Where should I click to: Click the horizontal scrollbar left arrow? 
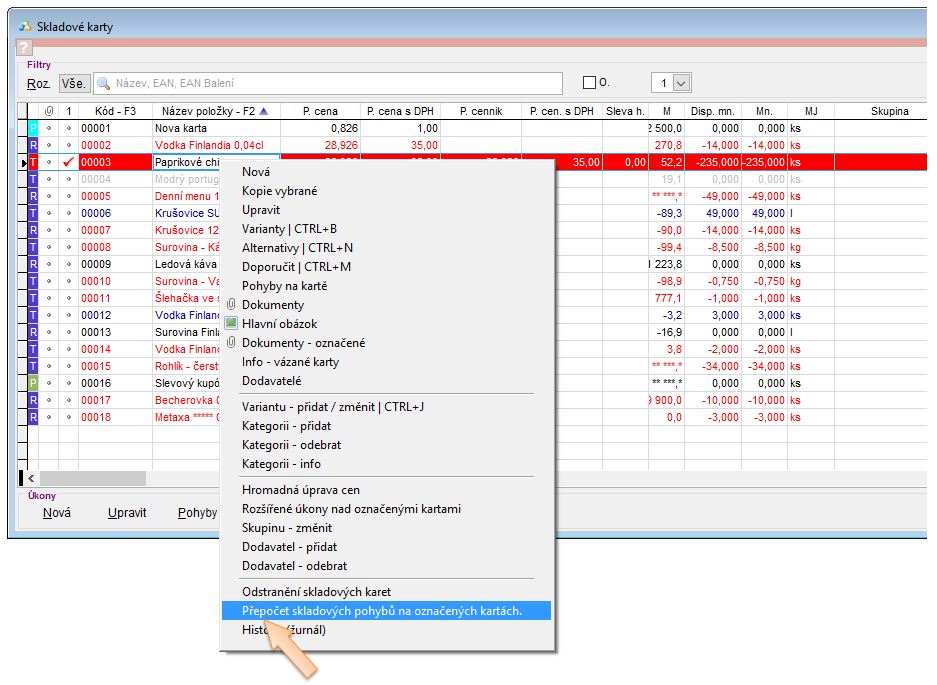click(x=31, y=479)
